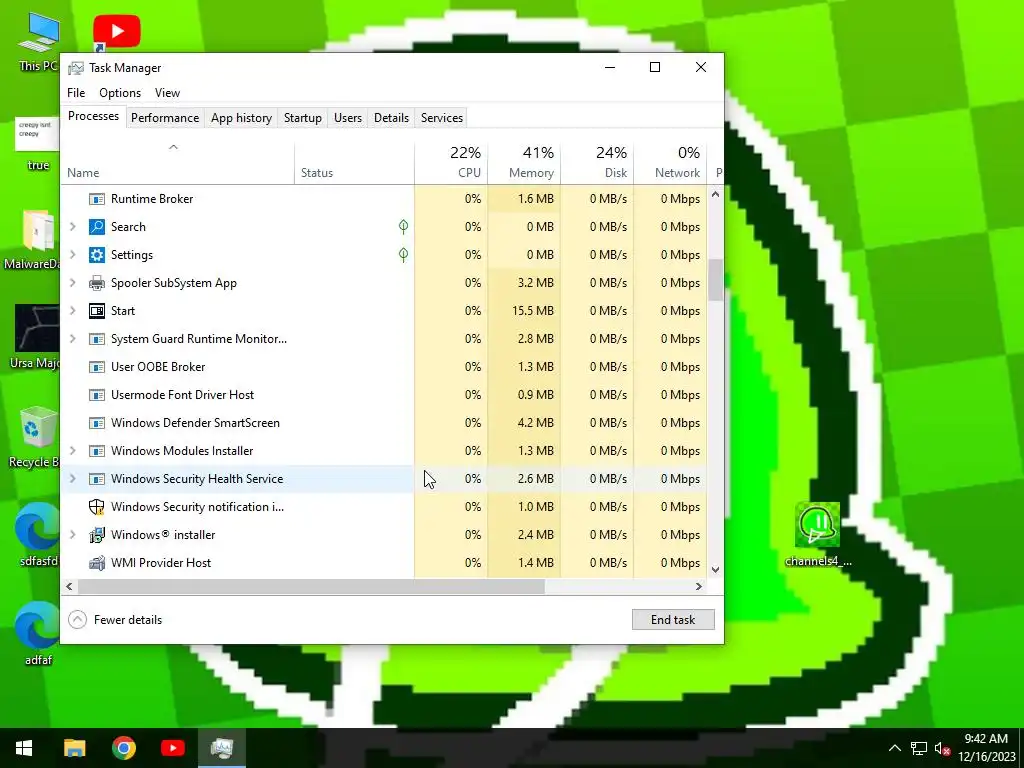Click the Task Manager taskbar icon

(x=222, y=748)
